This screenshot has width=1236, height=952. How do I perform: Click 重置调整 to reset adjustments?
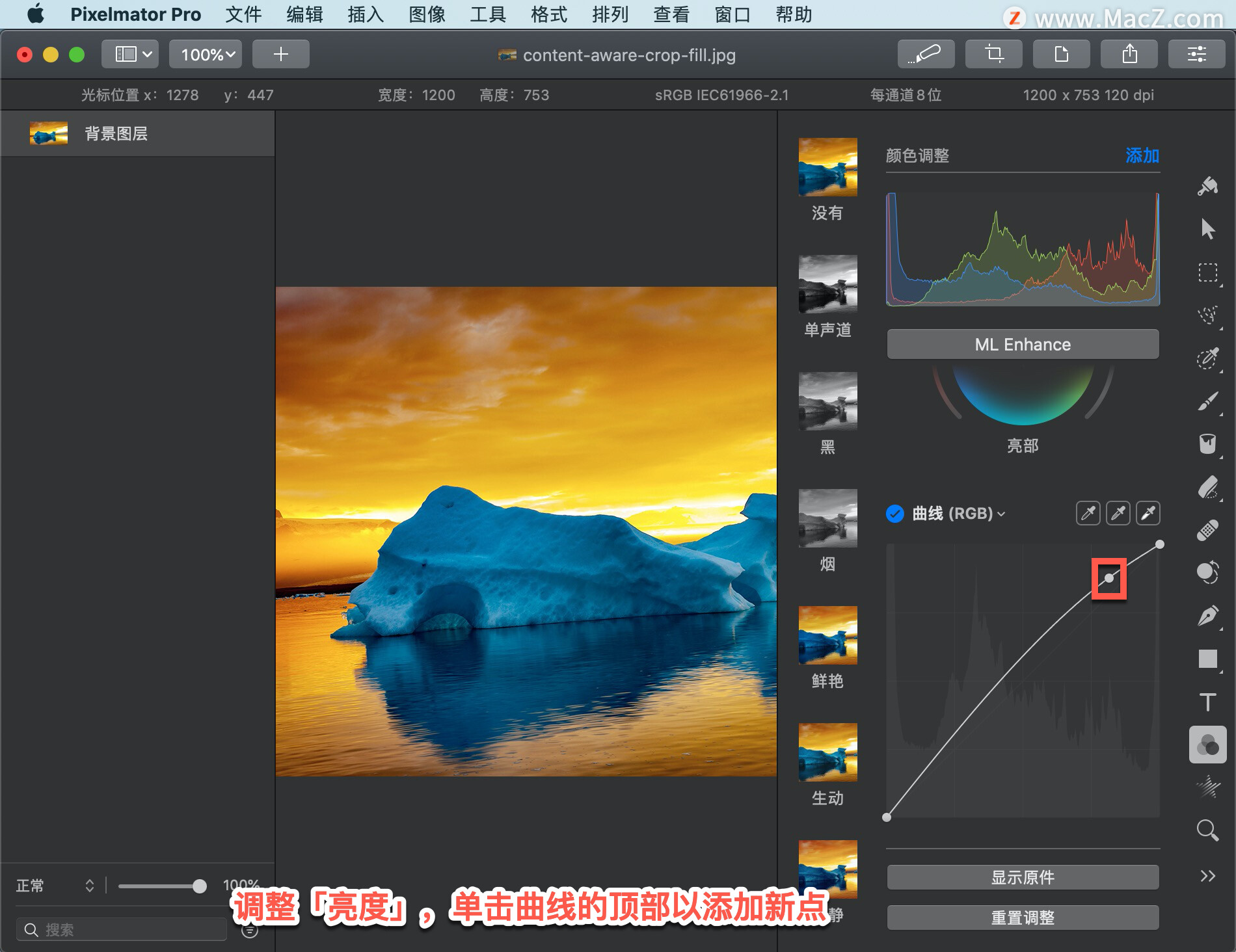click(x=1023, y=918)
